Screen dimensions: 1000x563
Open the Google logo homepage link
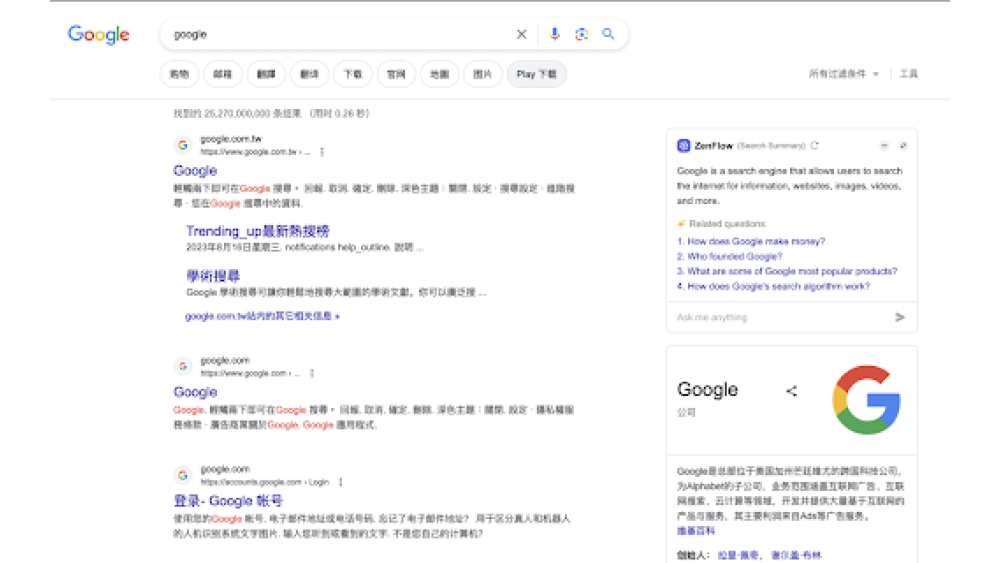tap(98, 34)
